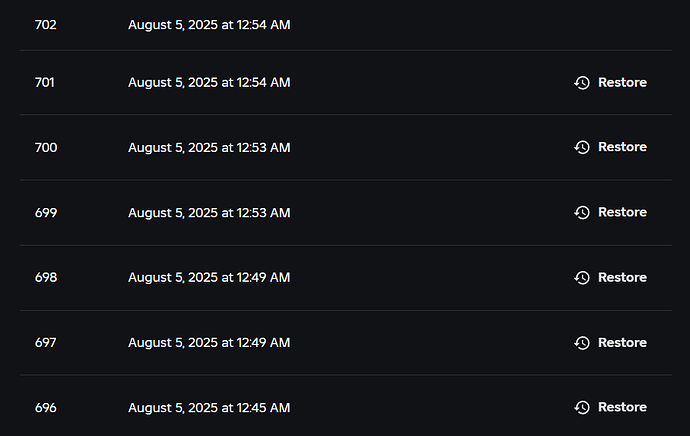Restore version 698 via its Restore text
The width and height of the screenshot is (690, 436).
tap(622, 277)
